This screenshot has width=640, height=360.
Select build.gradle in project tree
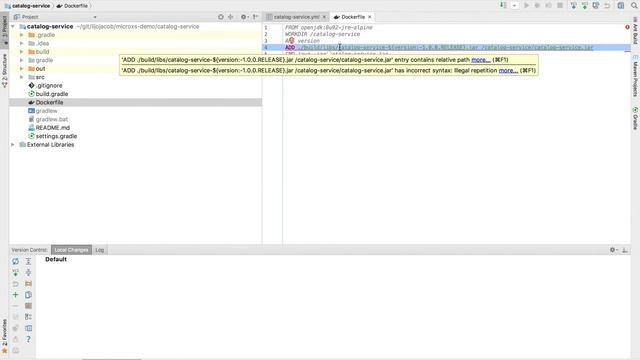pyautogui.click(x=52, y=94)
